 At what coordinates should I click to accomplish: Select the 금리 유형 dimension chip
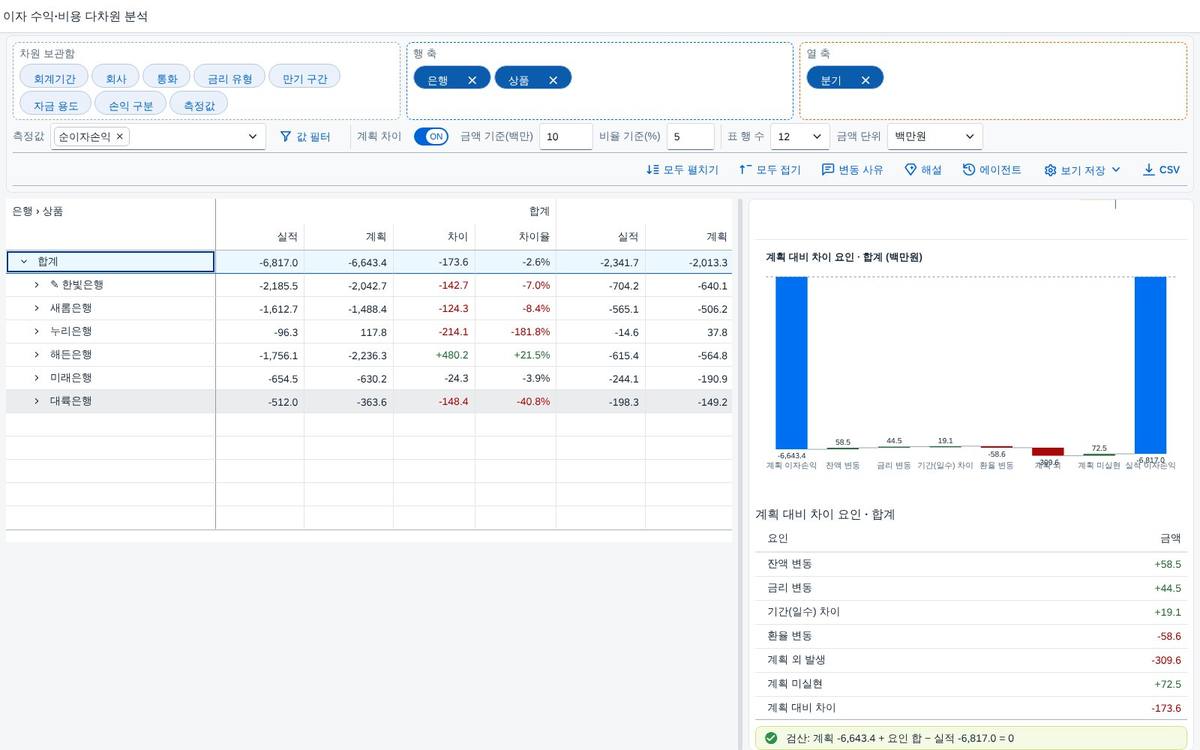[229, 77]
